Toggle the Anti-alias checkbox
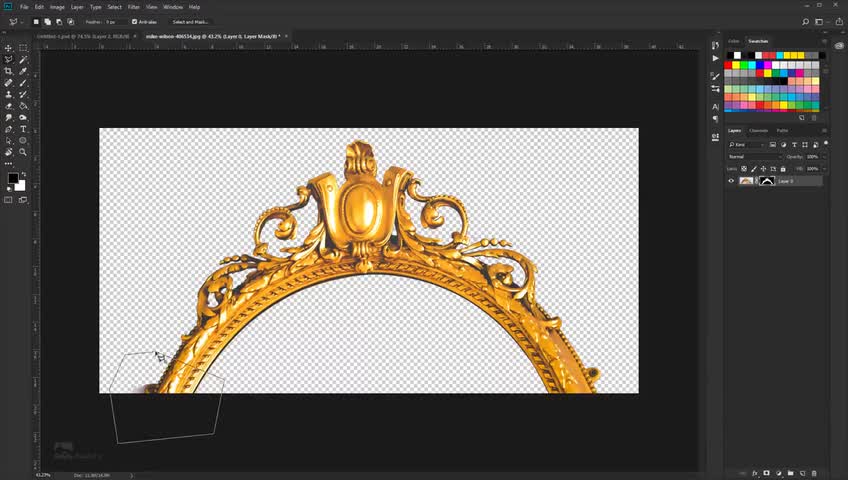The width and height of the screenshot is (848, 480). pos(135,22)
